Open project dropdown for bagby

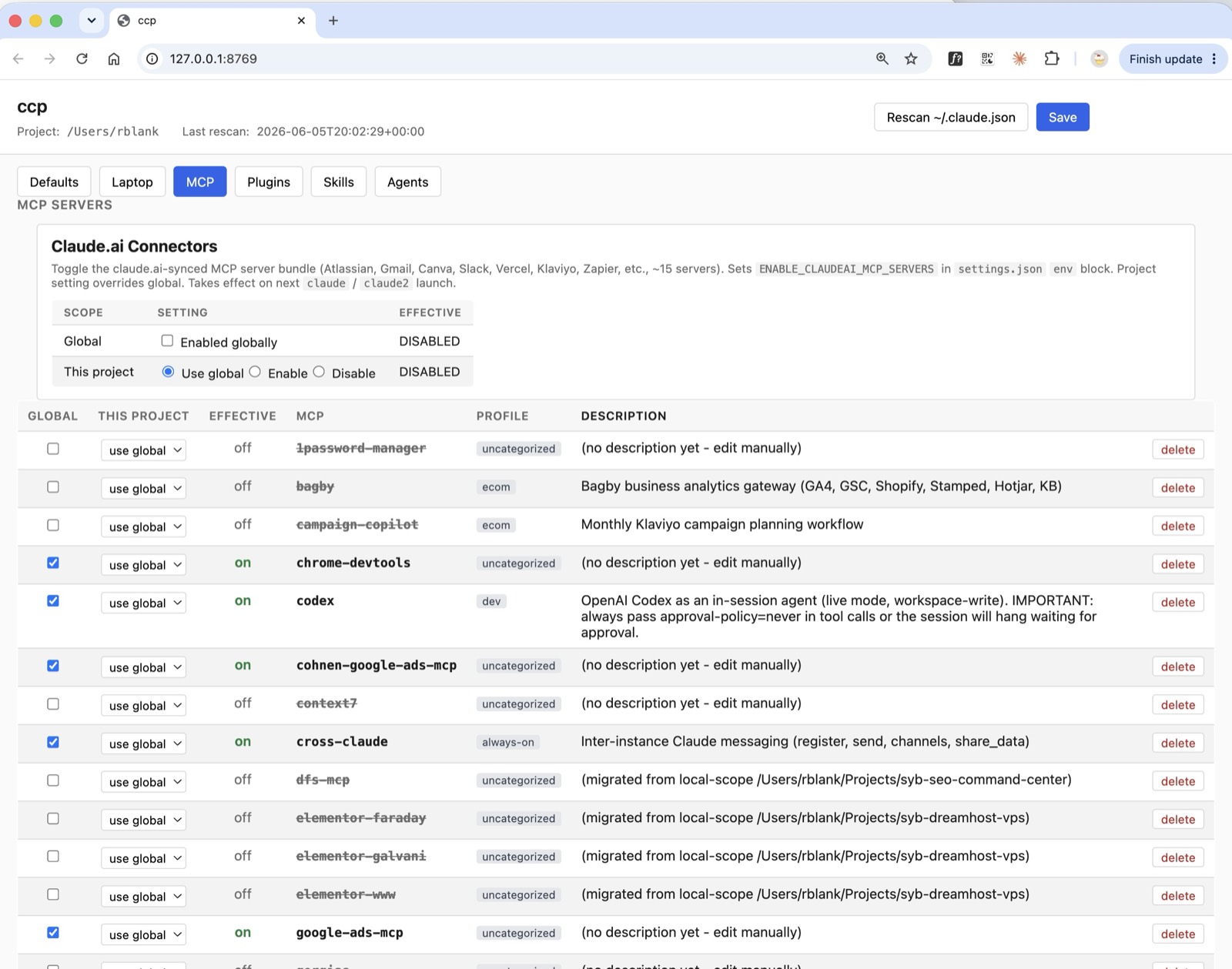144,488
